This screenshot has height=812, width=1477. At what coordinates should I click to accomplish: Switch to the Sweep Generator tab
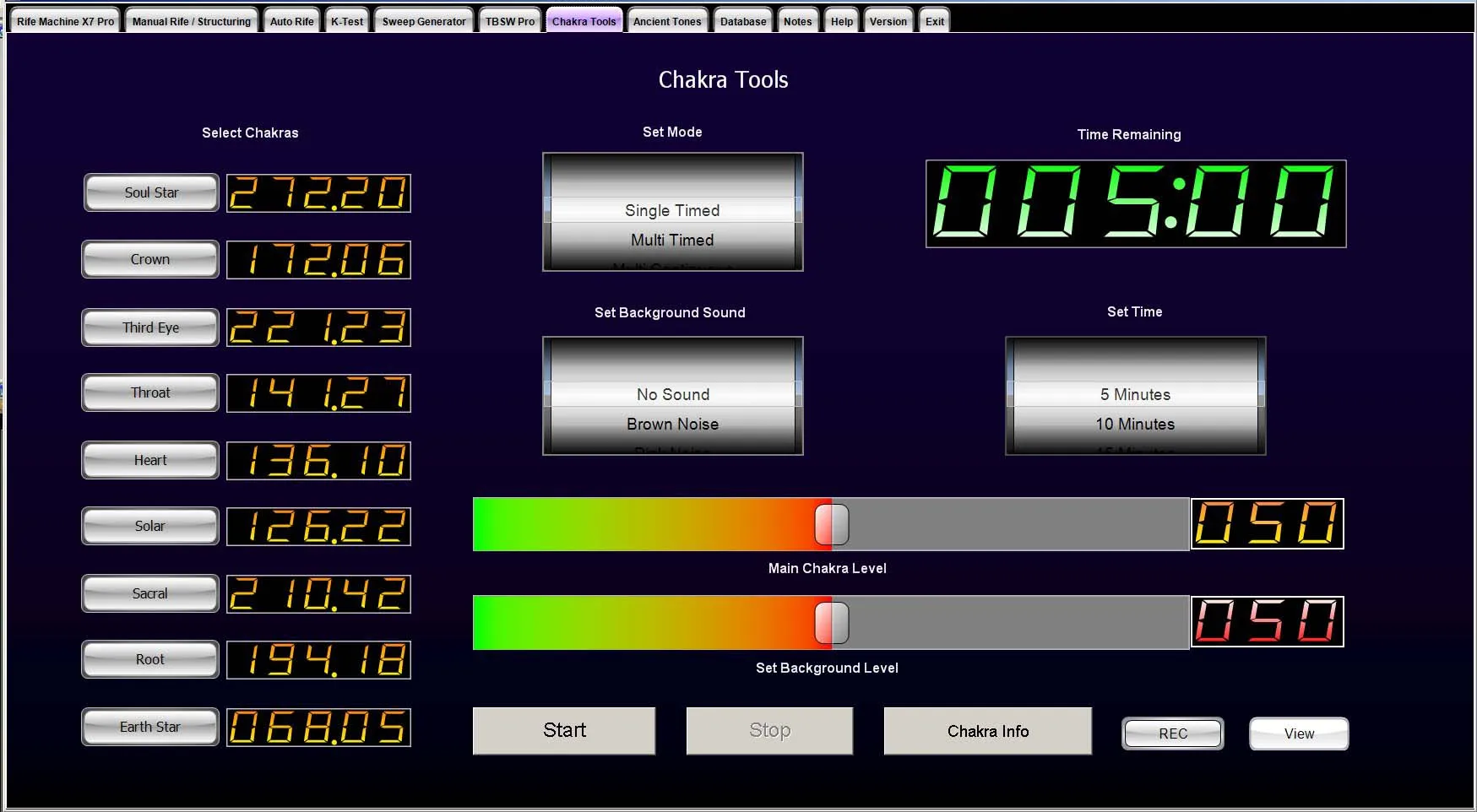pos(423,21)
